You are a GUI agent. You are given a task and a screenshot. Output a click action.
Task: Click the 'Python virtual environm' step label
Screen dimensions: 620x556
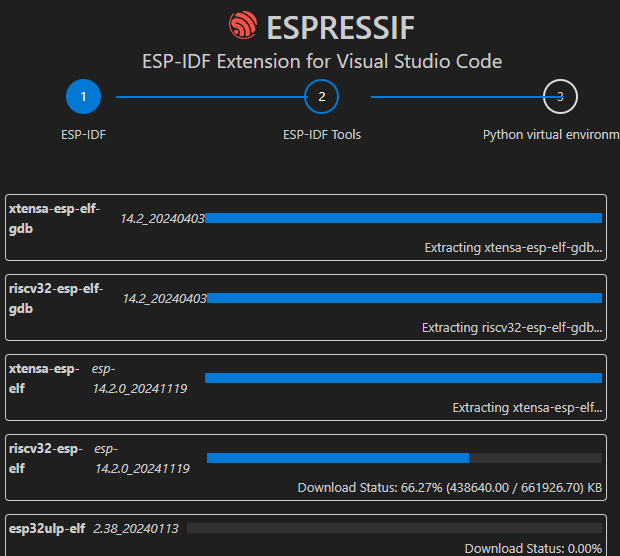551,134
